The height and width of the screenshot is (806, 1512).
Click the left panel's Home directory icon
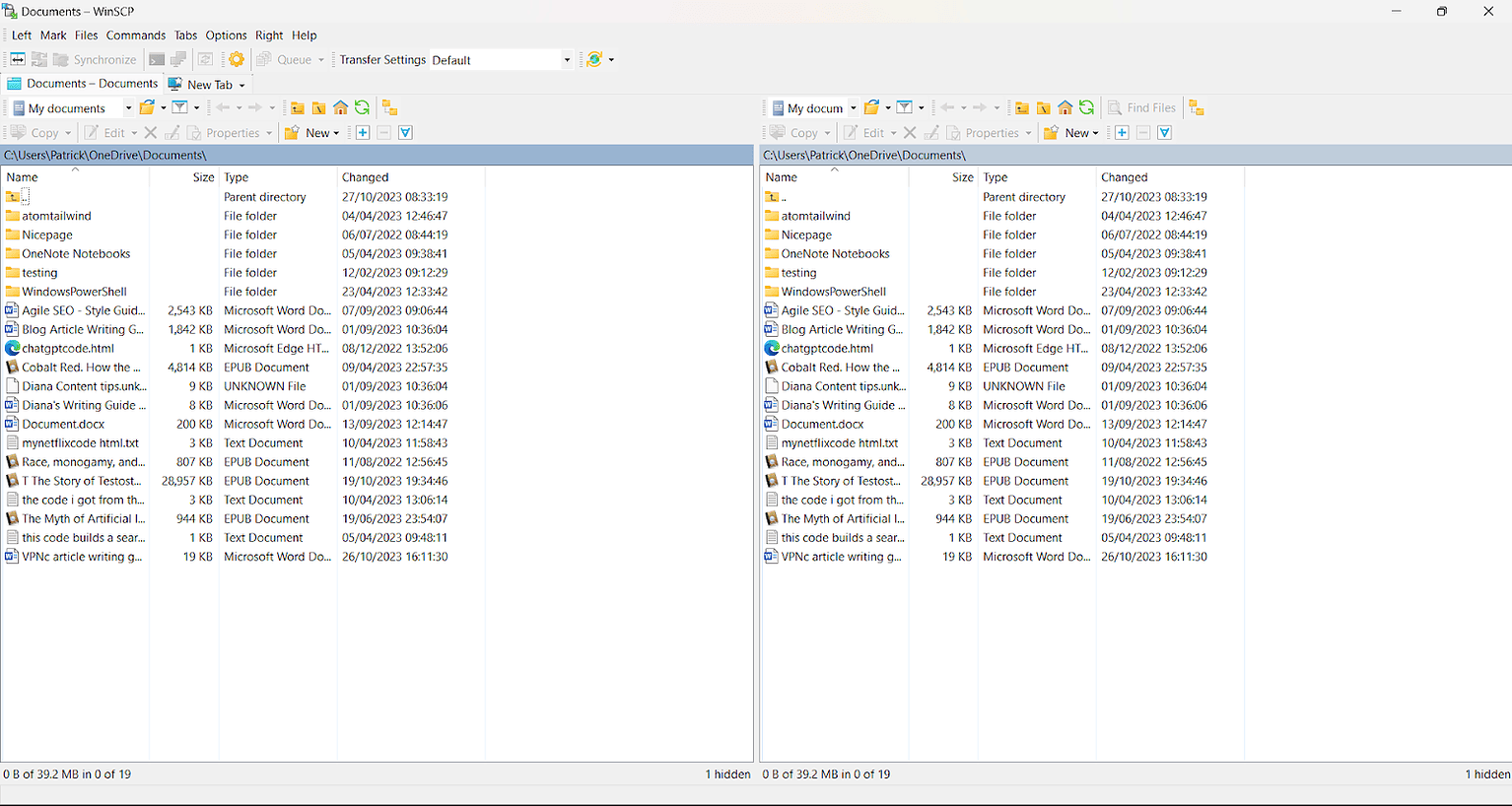[340, 107]
